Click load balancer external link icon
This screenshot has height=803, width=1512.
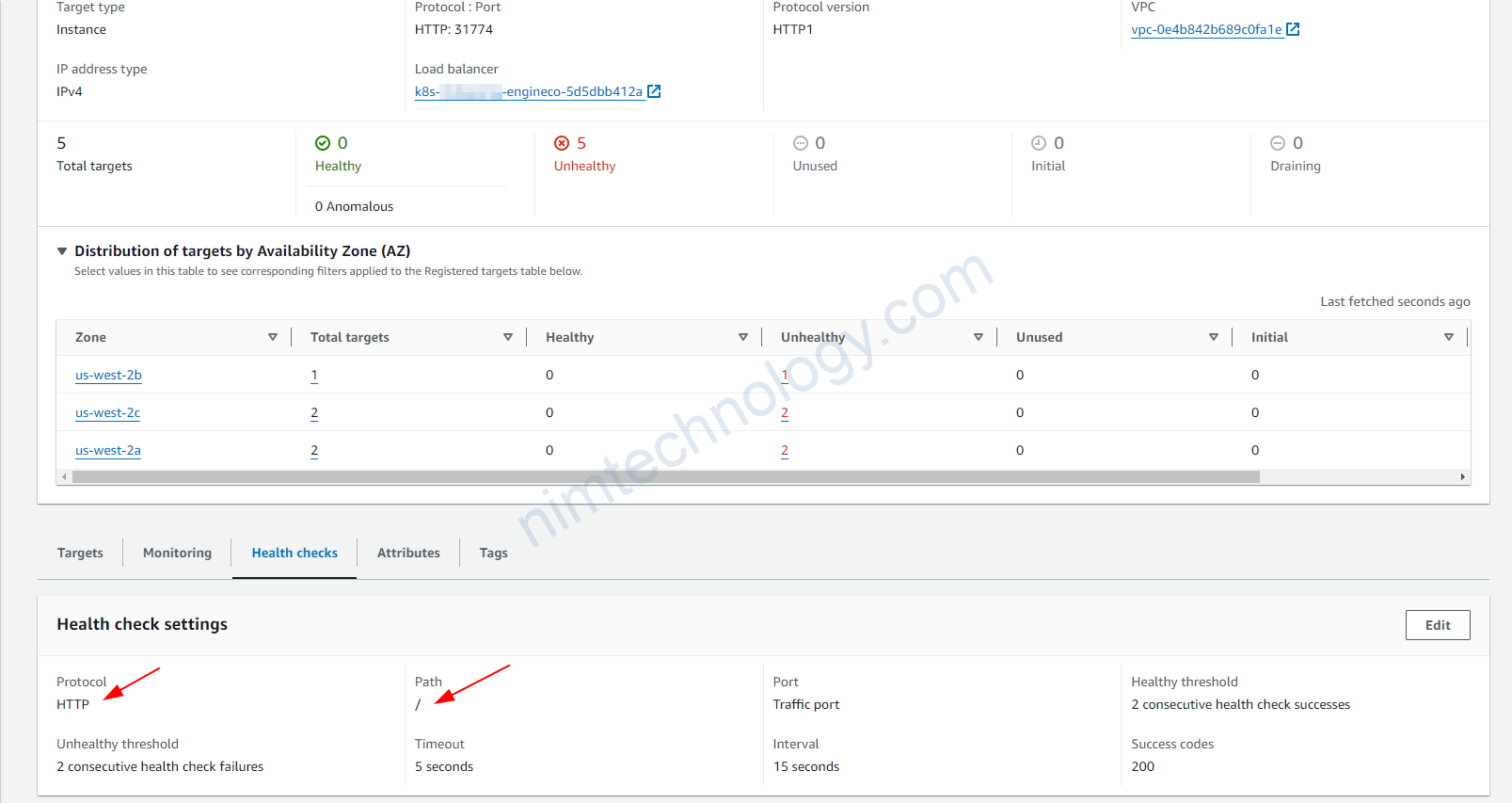tap(654, 91)
